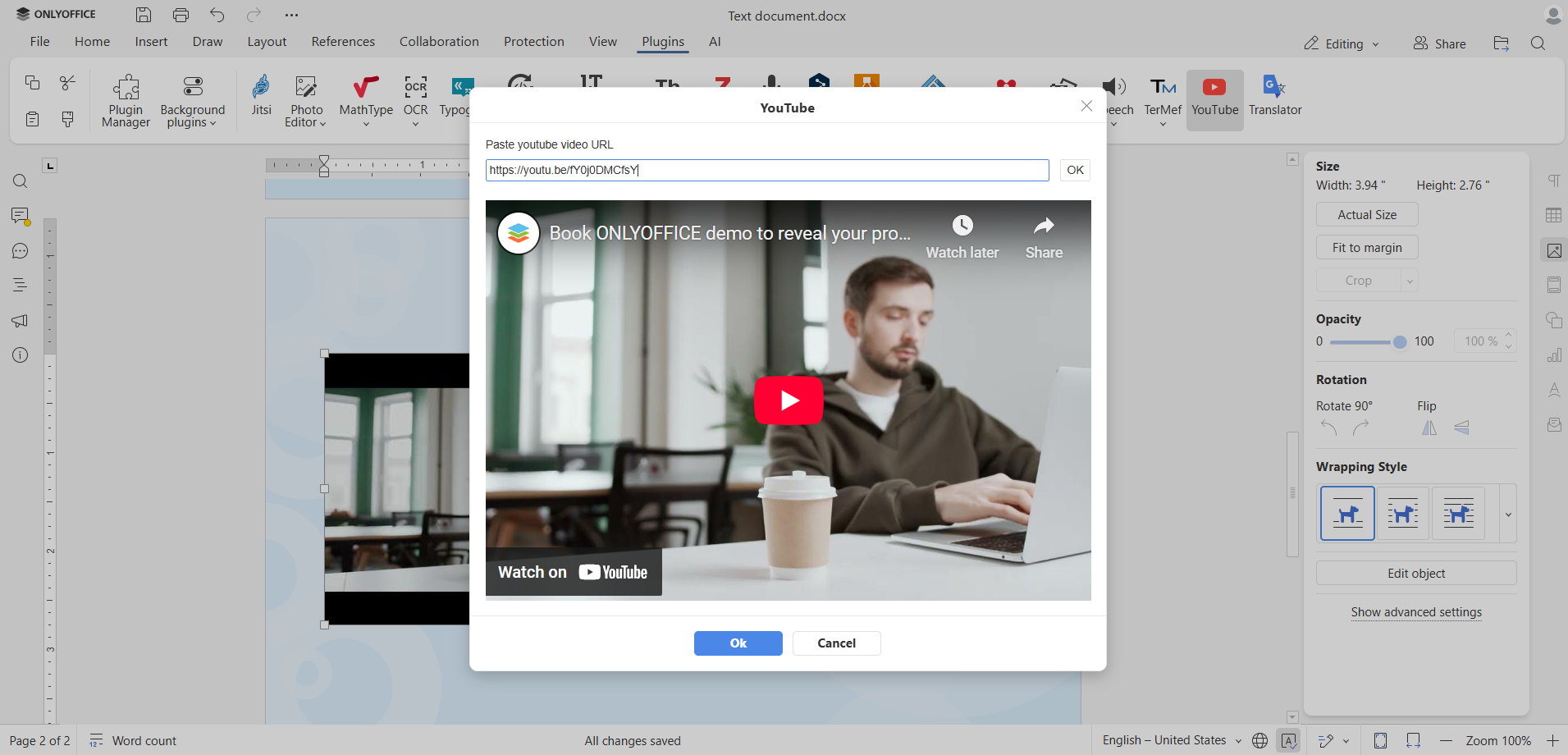The width and height of the screenshot is (1568, 755).
Task: Open the File menu
Action: click(x=39, y=41)
